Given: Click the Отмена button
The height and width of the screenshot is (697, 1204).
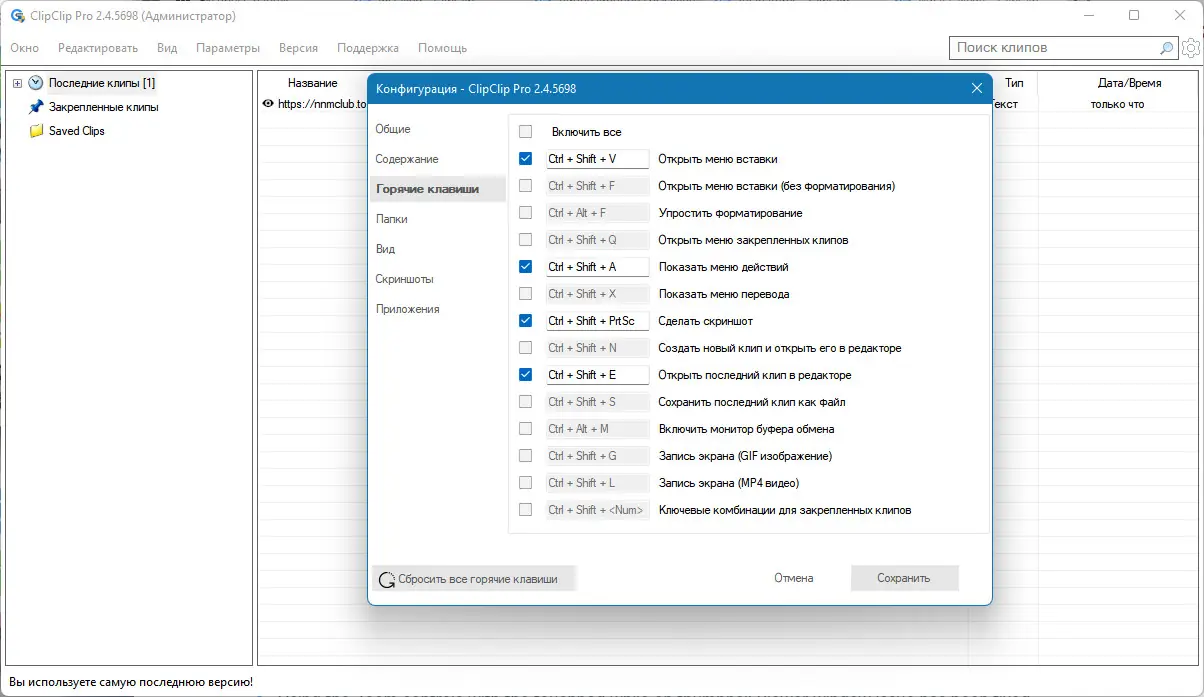Looking at the screenshot, I should (793, 578).
